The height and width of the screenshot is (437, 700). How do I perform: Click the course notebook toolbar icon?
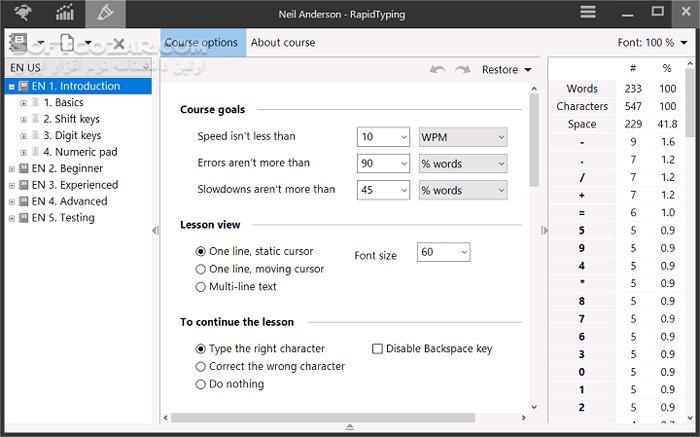pyautogui.click(x=20, y=43)
